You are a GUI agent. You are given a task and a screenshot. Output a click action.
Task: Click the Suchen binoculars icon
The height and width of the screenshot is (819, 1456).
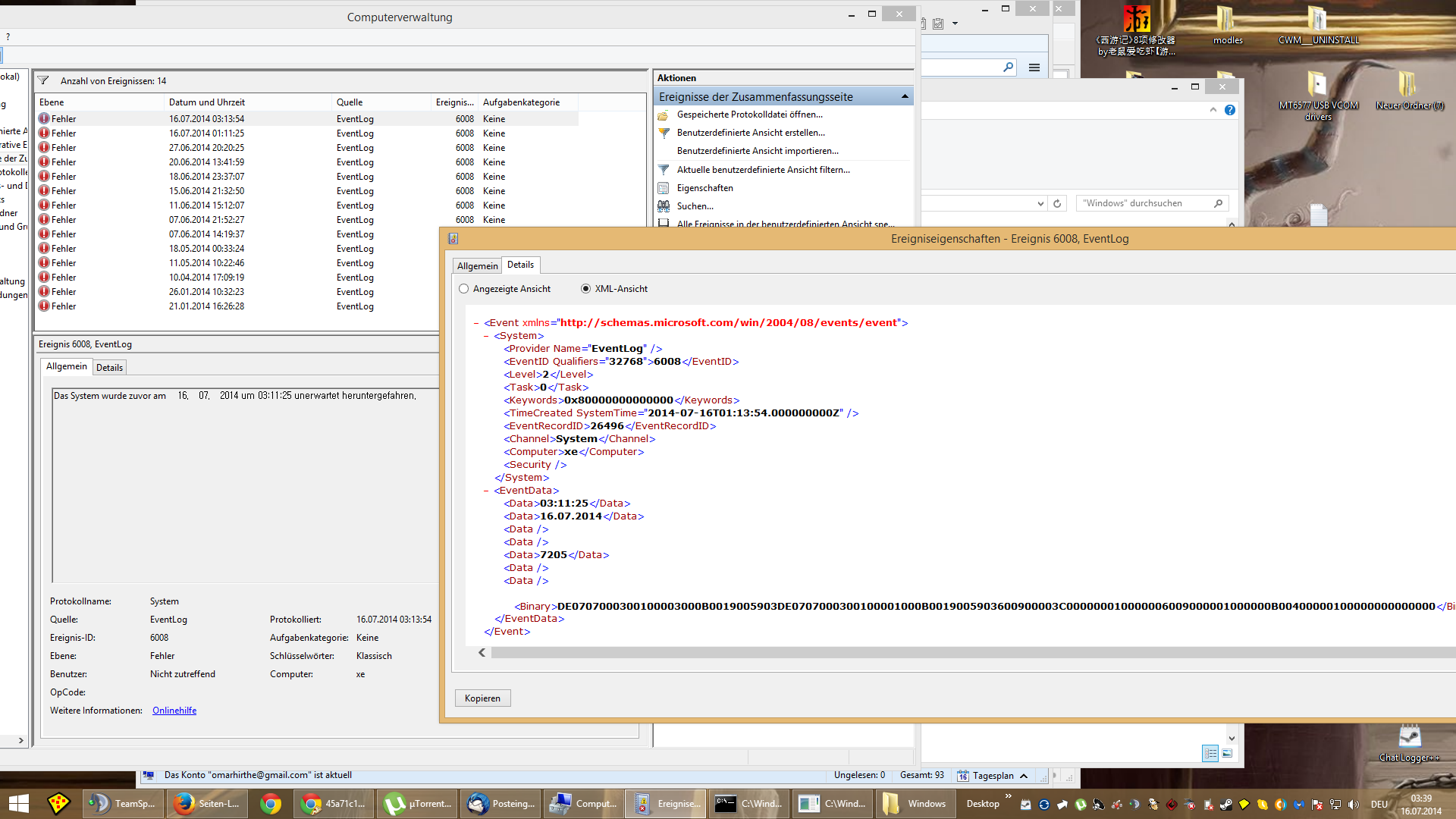(664, 206)
